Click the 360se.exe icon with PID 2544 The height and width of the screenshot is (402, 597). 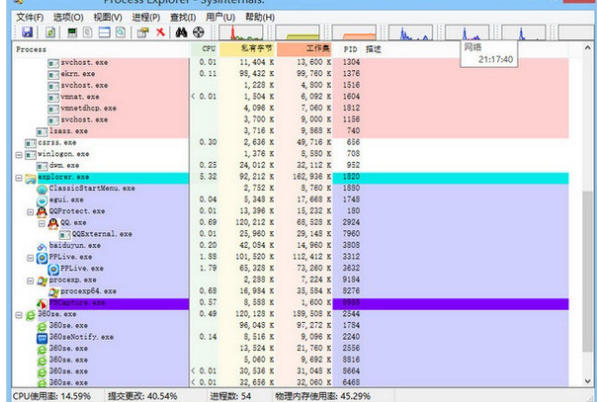[30, 316]
